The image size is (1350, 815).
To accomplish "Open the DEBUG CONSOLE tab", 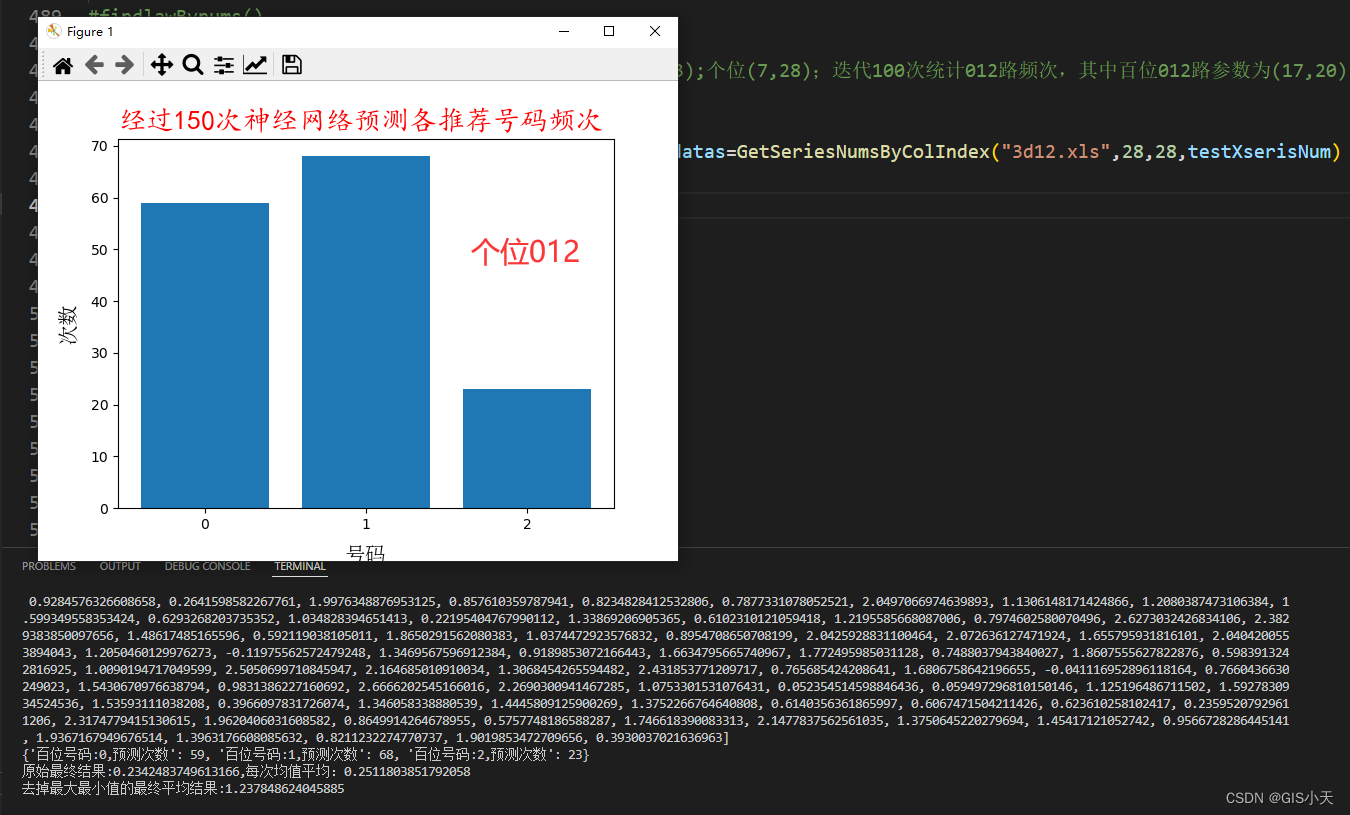I will coord(207,566).
